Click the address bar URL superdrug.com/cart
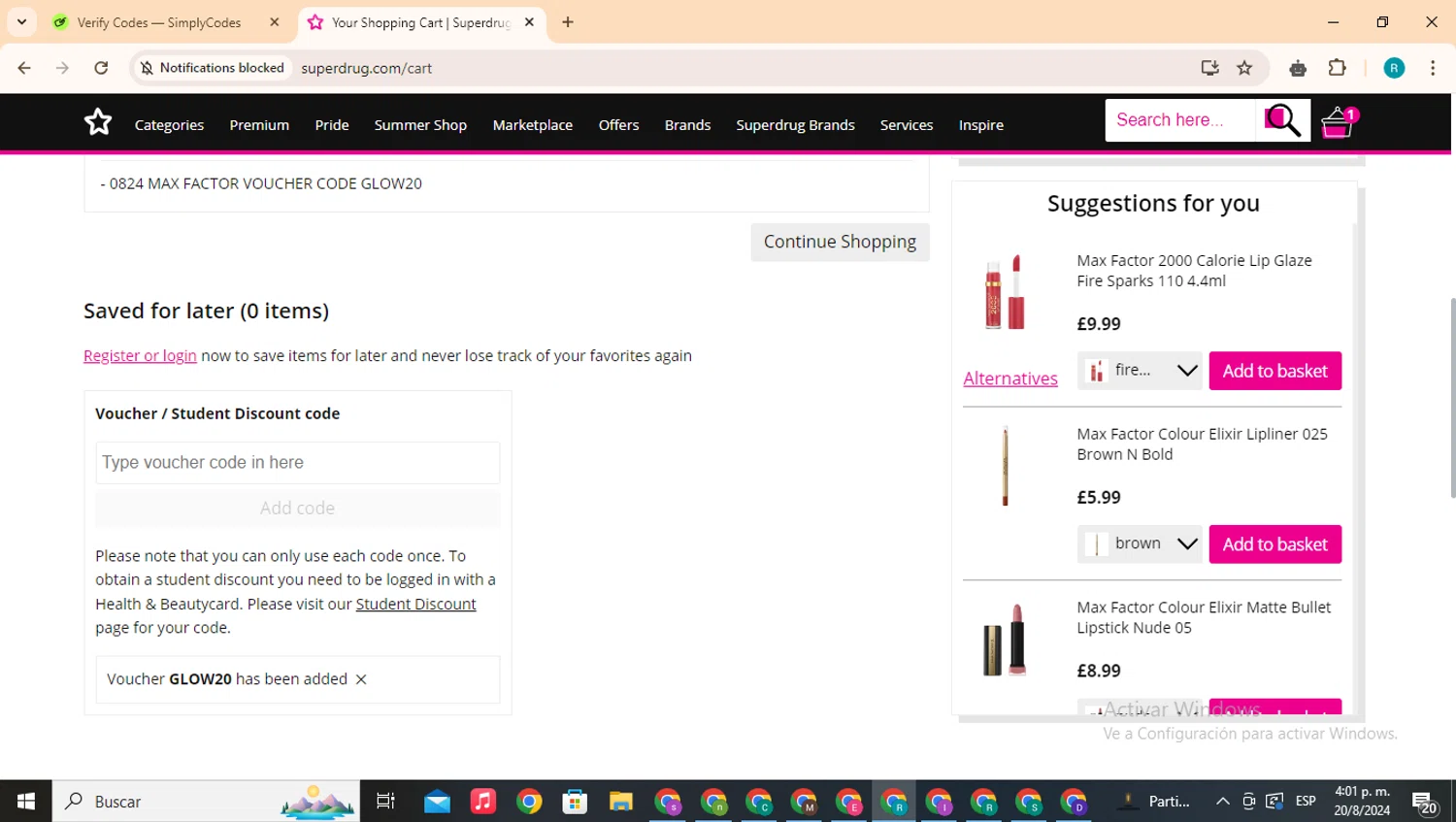 [x=366, y=68]
